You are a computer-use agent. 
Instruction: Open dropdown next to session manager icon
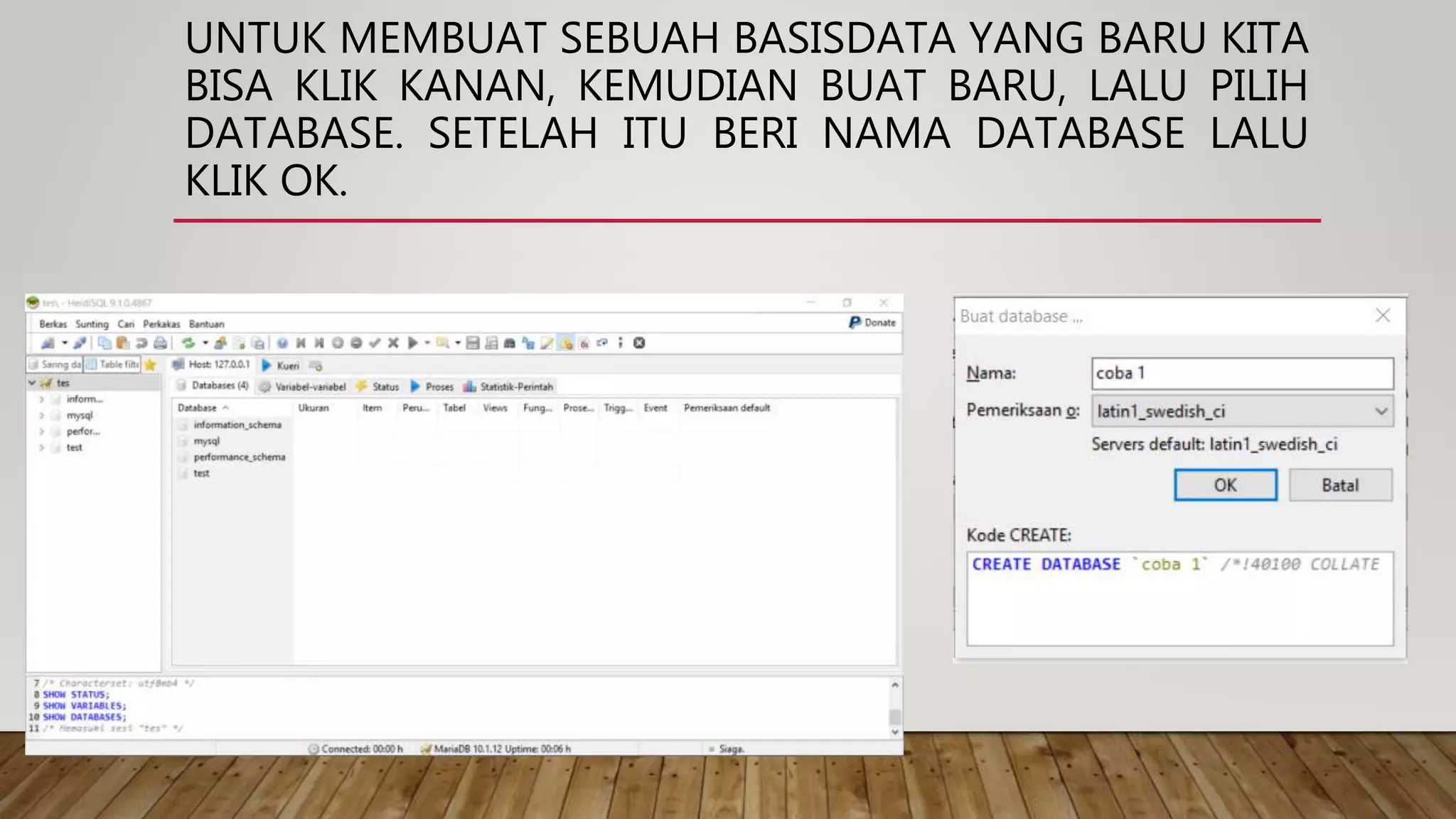65,343
